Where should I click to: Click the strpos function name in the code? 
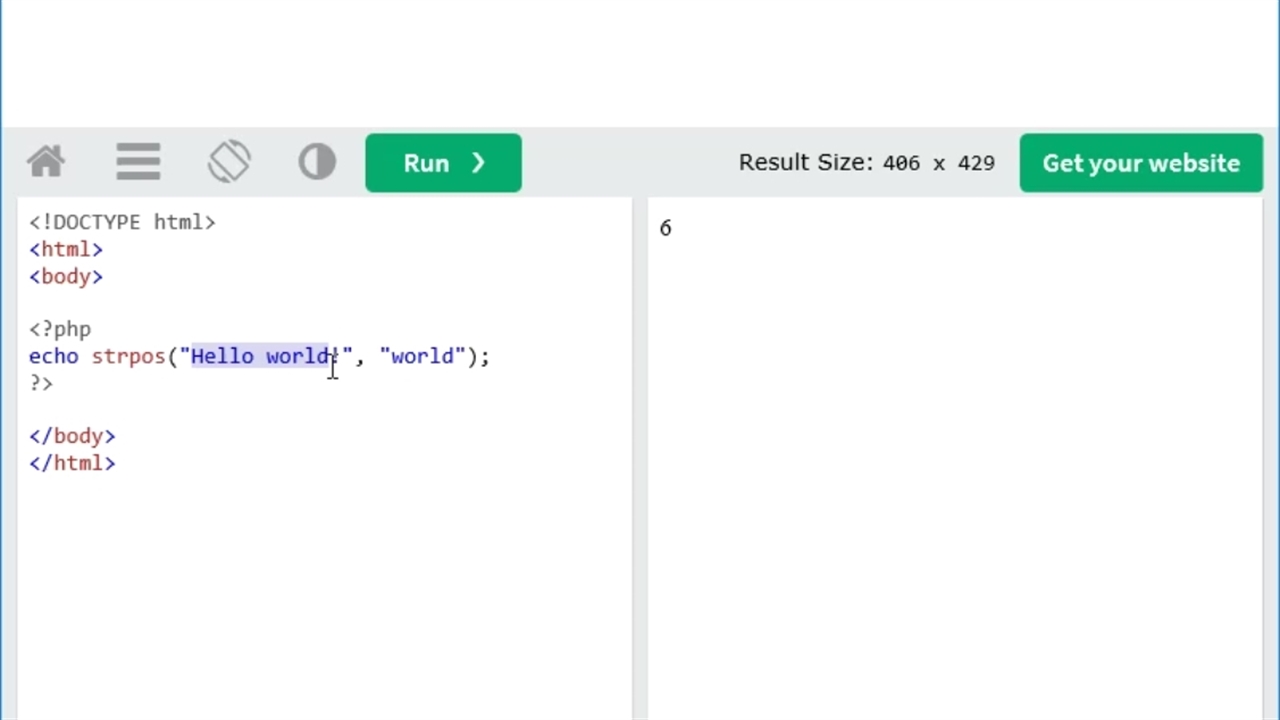128,356
